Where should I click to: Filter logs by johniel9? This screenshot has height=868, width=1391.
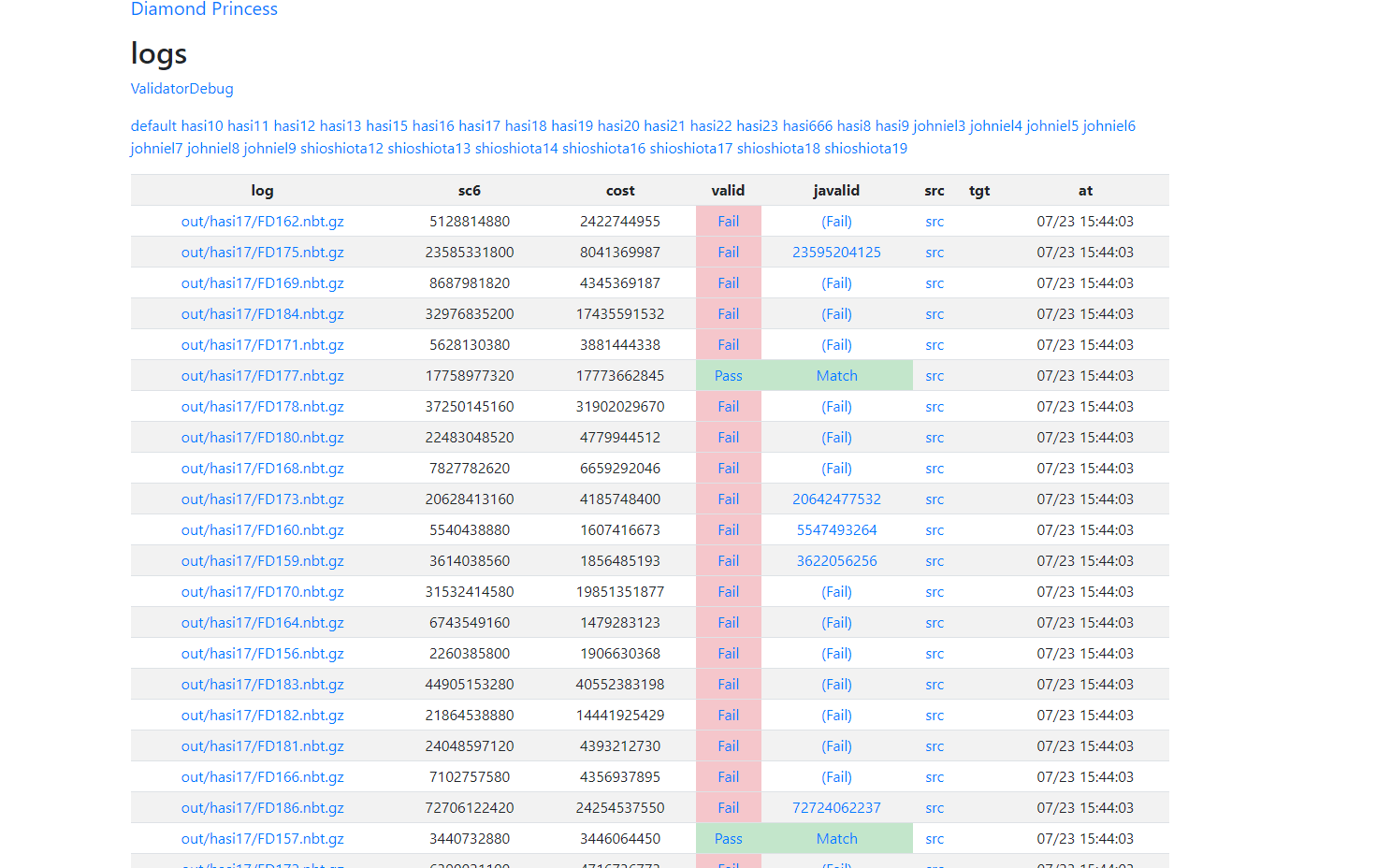[x=269, y=149]
